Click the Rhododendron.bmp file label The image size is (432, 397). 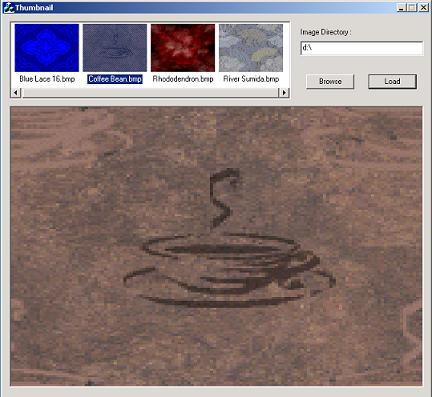(x=183, y=79)
